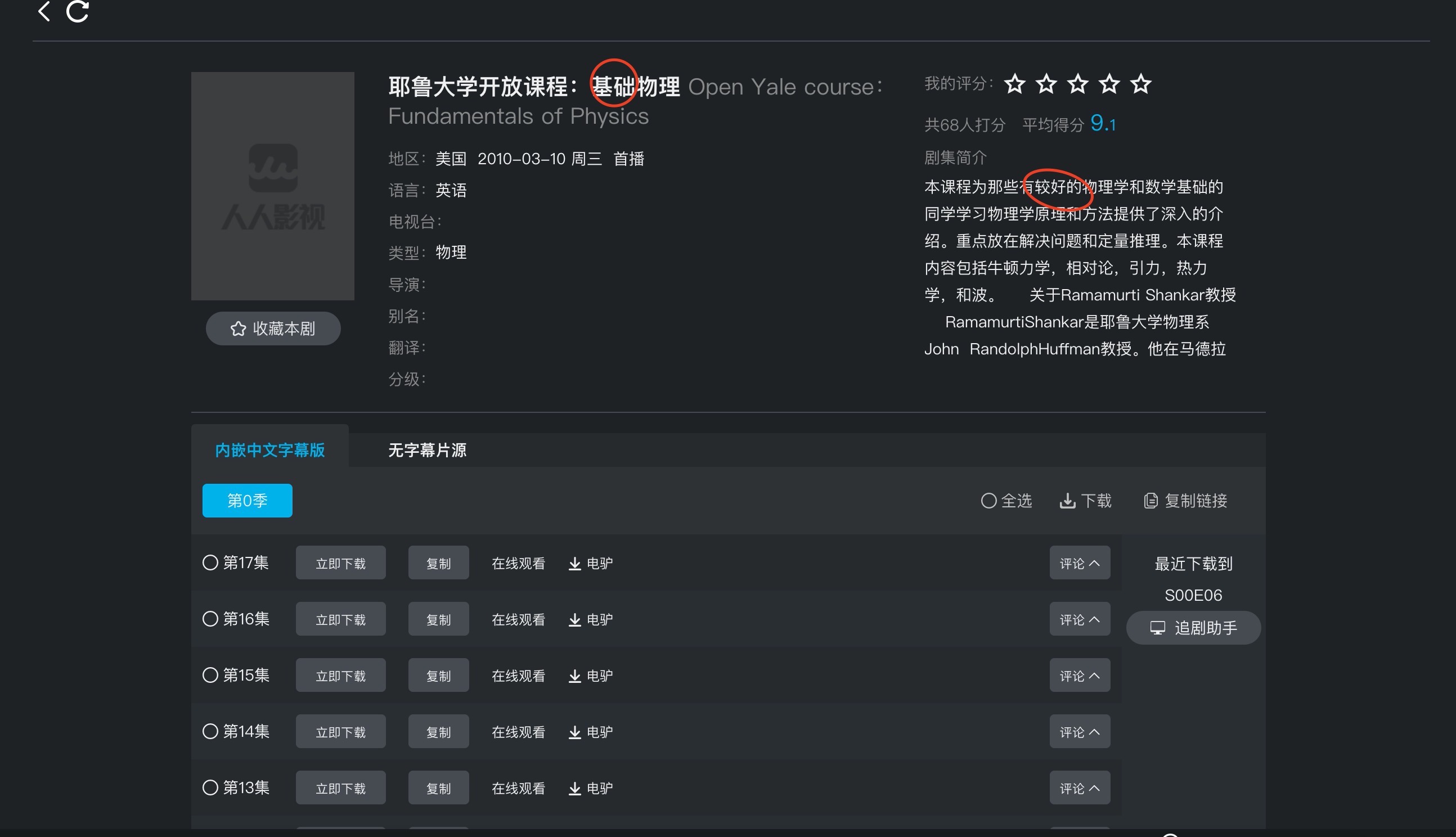Click the 9.1 average score value
The width and height of the screenshot is (1456, 837).
click(1103, 123)
